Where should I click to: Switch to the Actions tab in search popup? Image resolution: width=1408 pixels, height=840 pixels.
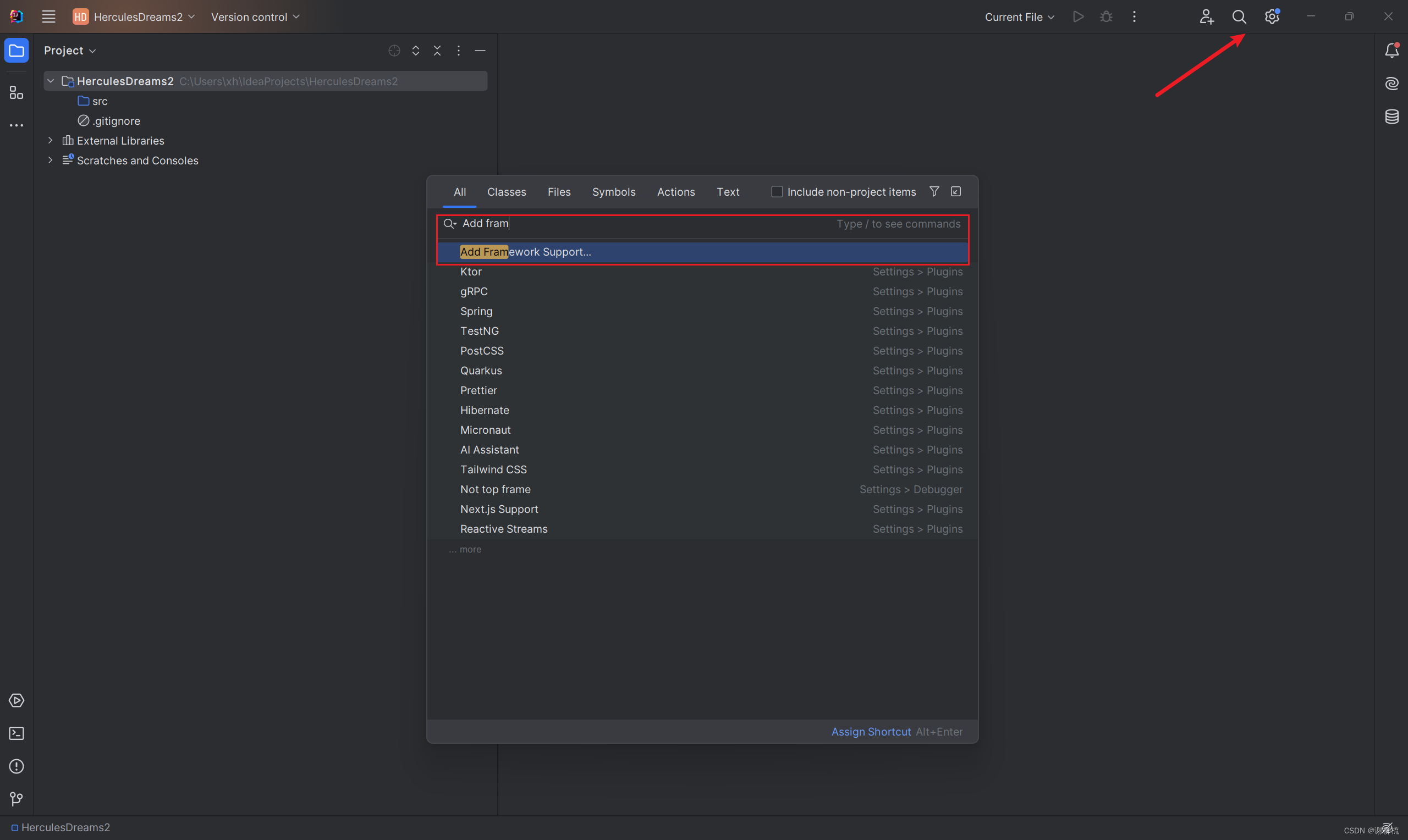click(675, 191)
